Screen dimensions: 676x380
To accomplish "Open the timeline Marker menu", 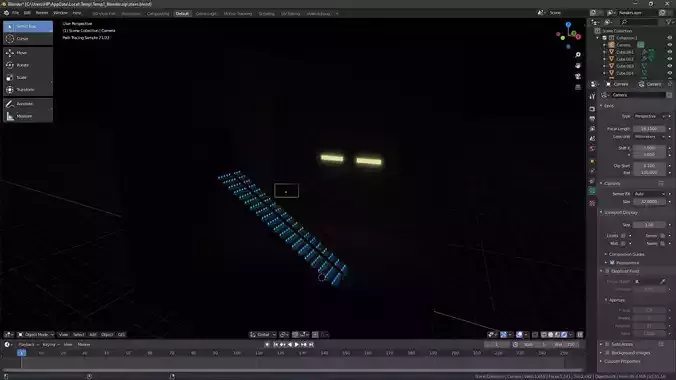I will 84,345.
